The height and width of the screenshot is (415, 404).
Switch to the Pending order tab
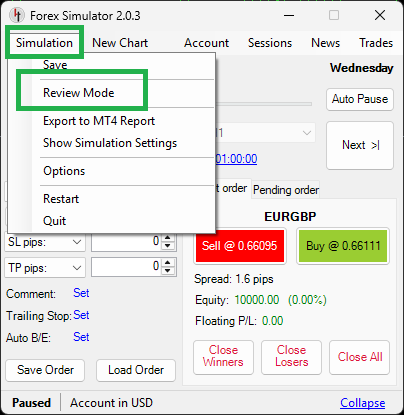click(286, 190)
